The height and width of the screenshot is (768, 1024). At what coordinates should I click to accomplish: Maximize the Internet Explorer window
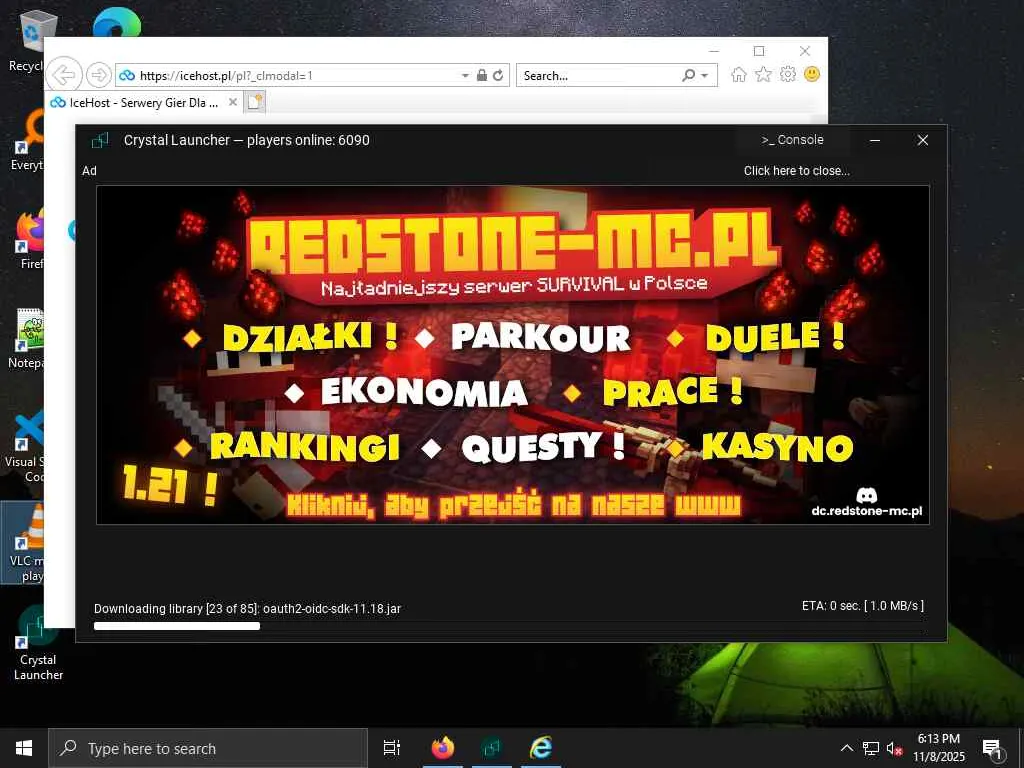point(759,51)
